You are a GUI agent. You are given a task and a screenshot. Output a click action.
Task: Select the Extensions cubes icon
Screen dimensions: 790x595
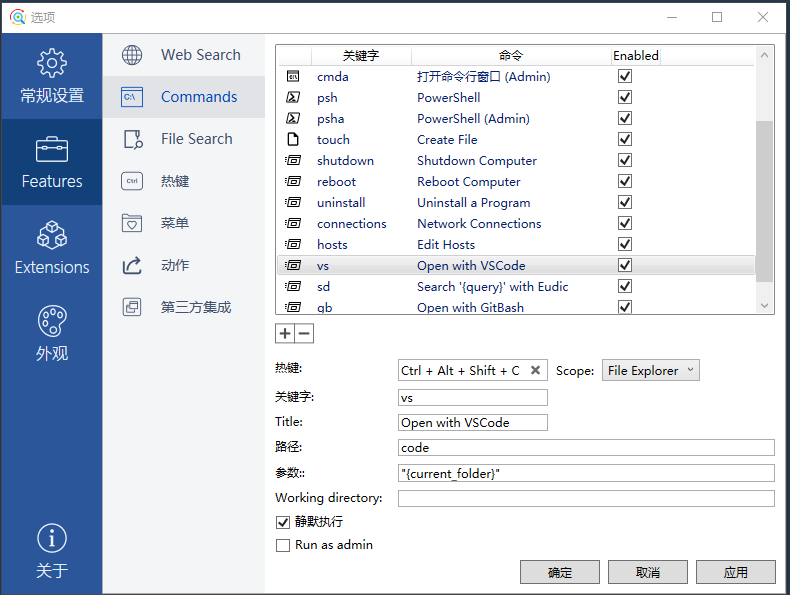[x=52, y=237]
